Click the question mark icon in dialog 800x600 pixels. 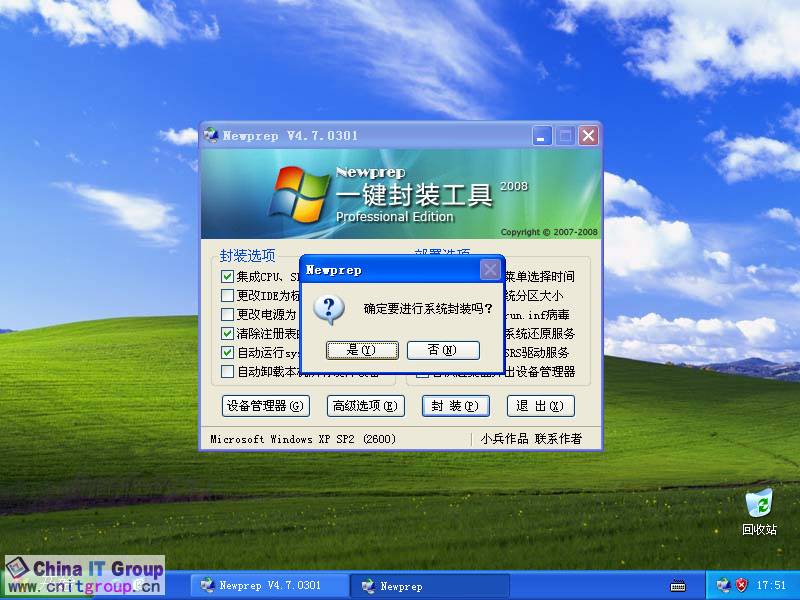point(329,309)
